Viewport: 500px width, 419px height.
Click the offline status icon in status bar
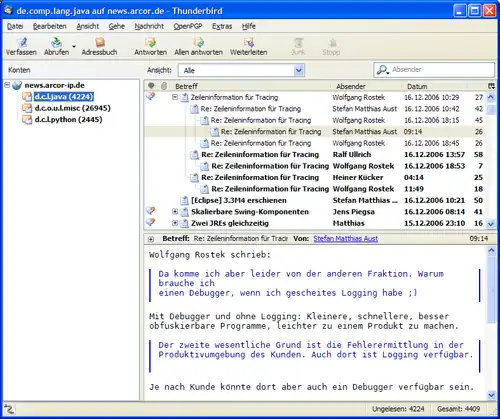coord(9,409)
